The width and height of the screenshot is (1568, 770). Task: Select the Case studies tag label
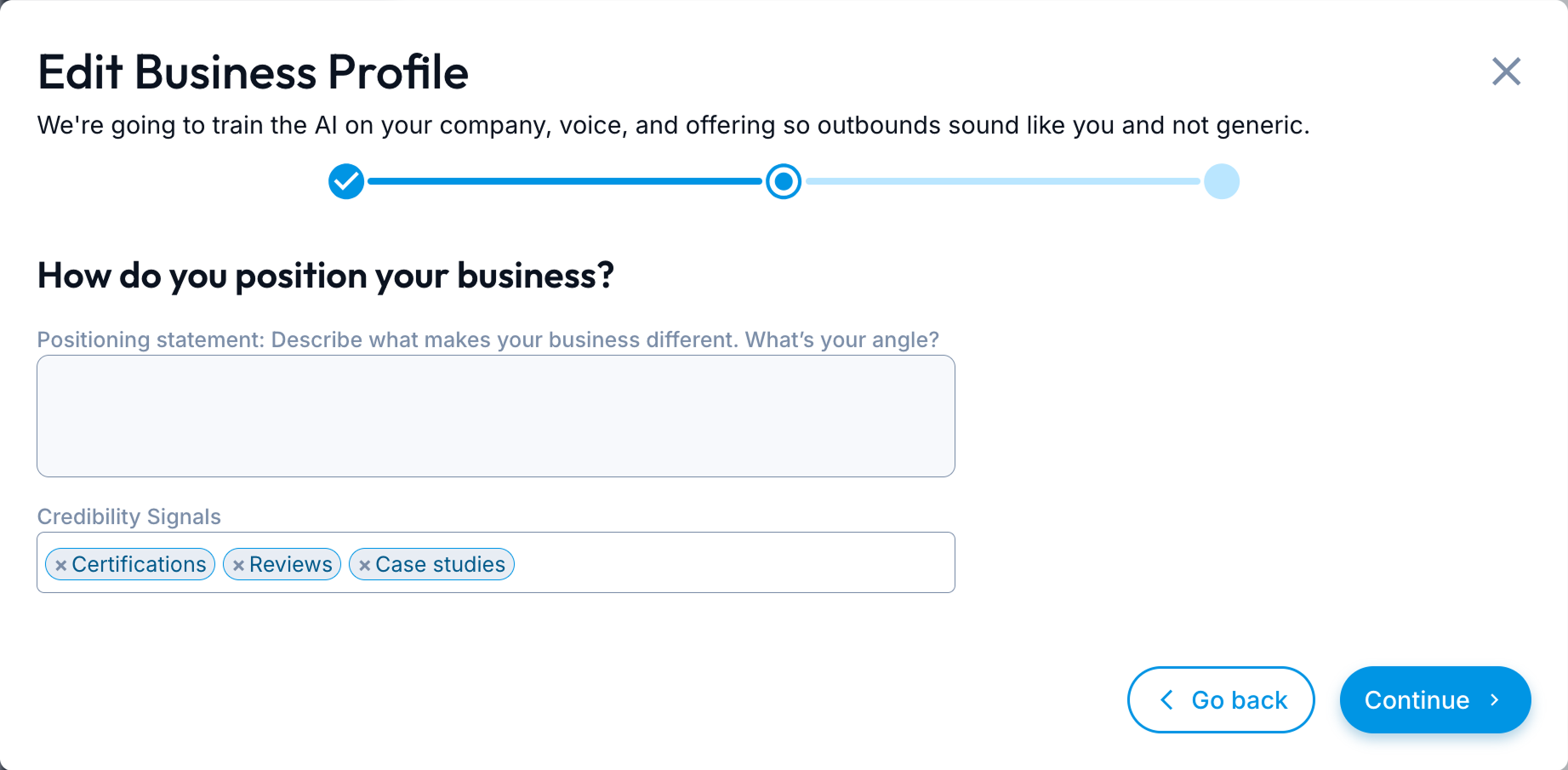[x=440, y=564]
